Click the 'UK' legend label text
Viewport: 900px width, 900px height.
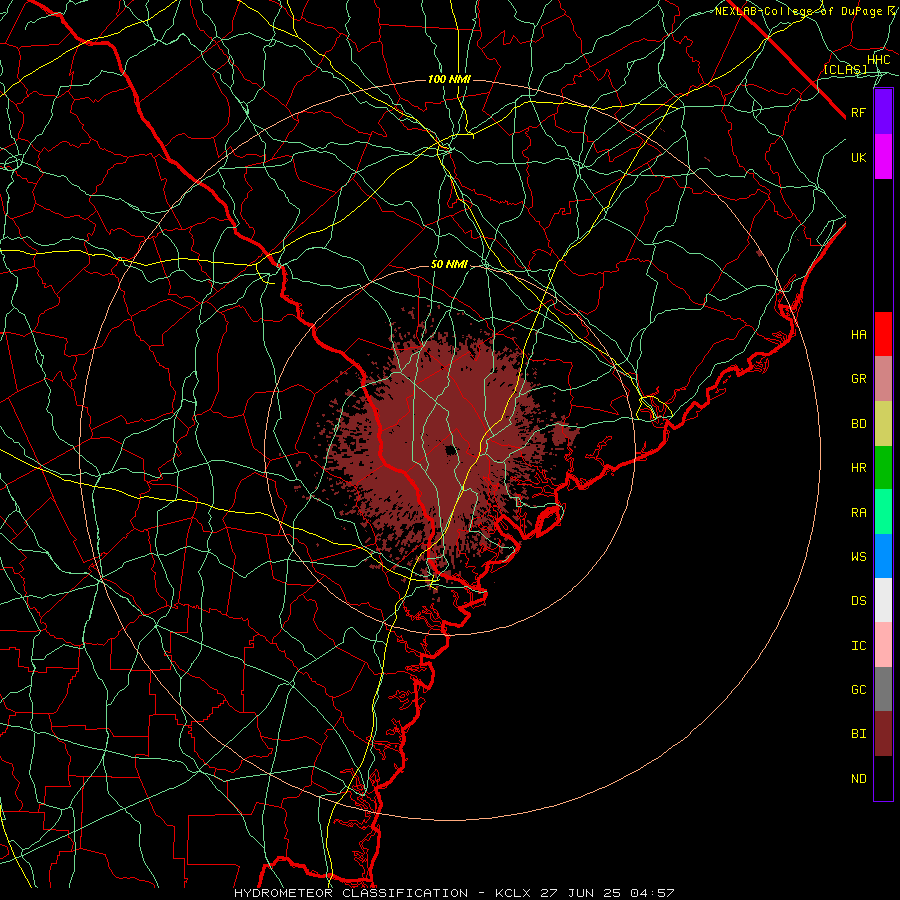coord(858,157)
